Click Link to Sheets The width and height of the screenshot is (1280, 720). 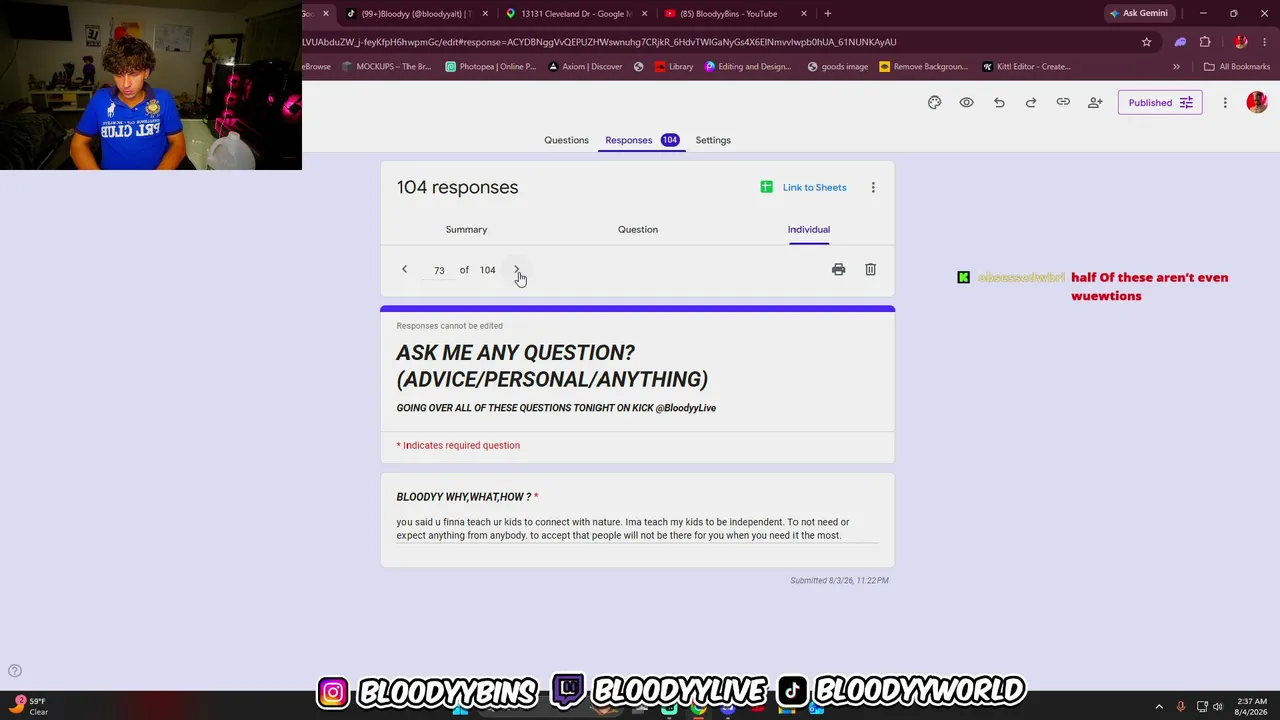(803, 187)
